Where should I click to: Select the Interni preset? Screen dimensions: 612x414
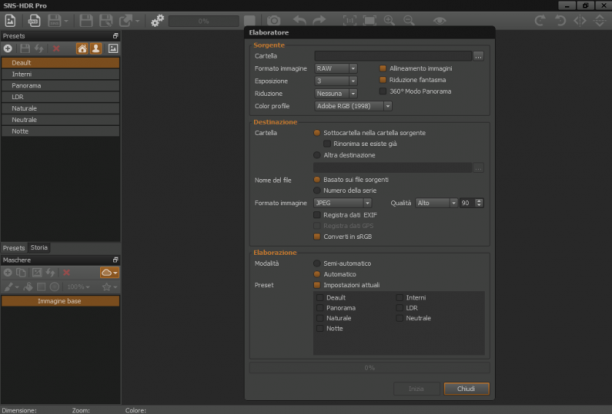(60, 74)
